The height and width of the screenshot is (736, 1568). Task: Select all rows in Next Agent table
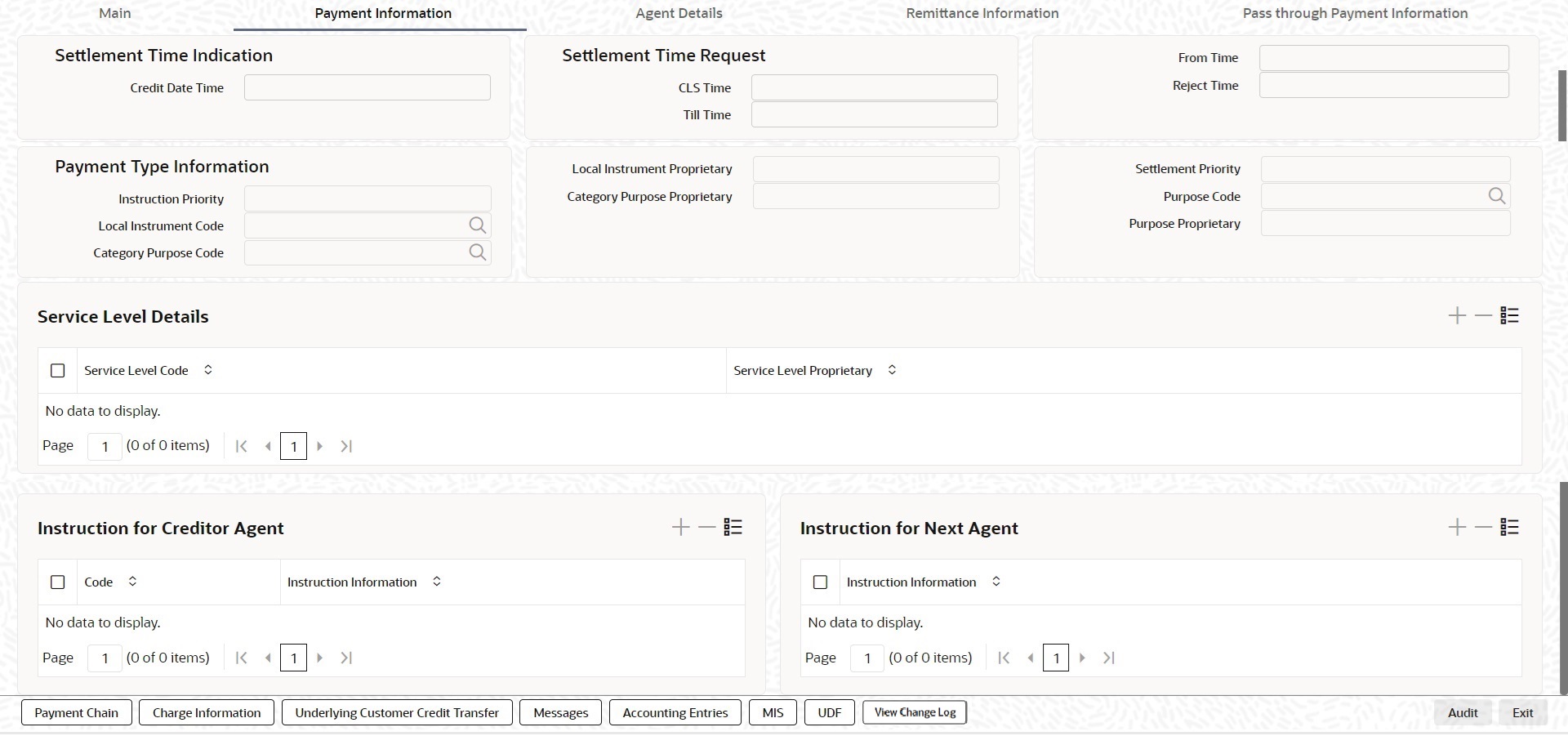[x=820, y=582]
